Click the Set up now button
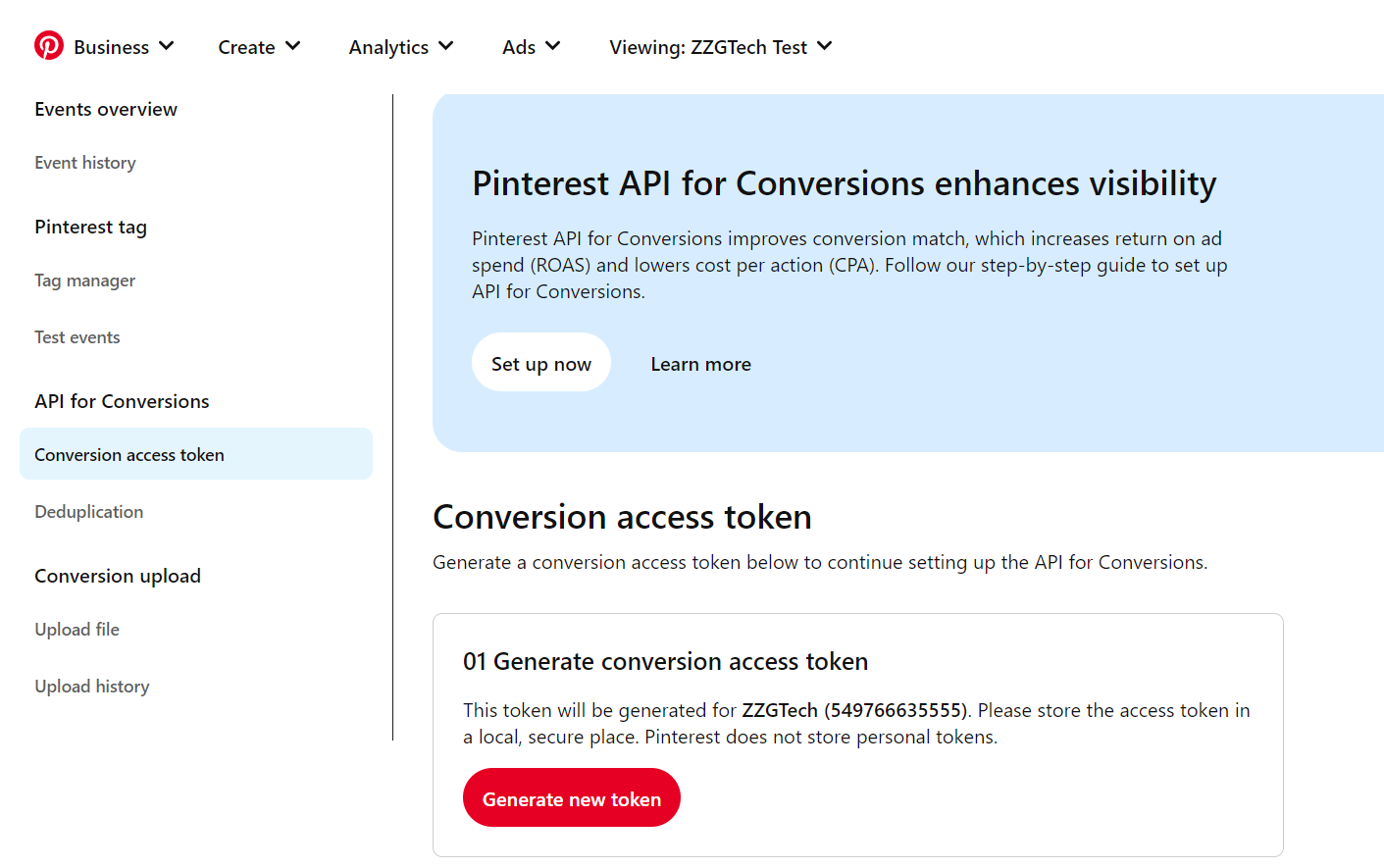 click(541, 363)
